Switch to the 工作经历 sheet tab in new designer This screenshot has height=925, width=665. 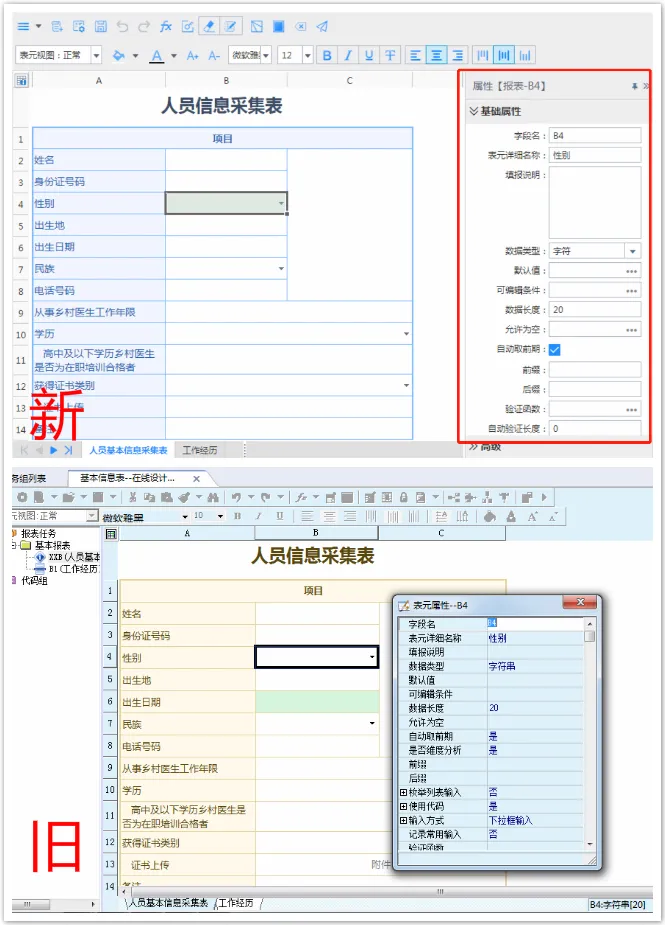[x=200, y=450]
